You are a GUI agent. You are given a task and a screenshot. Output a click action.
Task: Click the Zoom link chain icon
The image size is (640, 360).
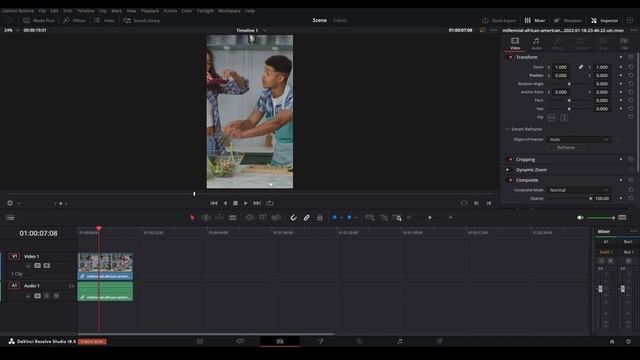click(581, 67)
